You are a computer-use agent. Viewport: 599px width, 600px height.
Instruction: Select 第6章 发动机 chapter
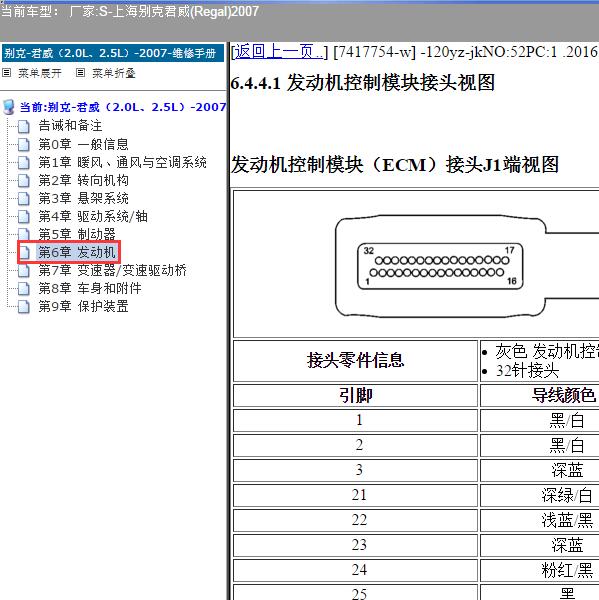(77, 252)
